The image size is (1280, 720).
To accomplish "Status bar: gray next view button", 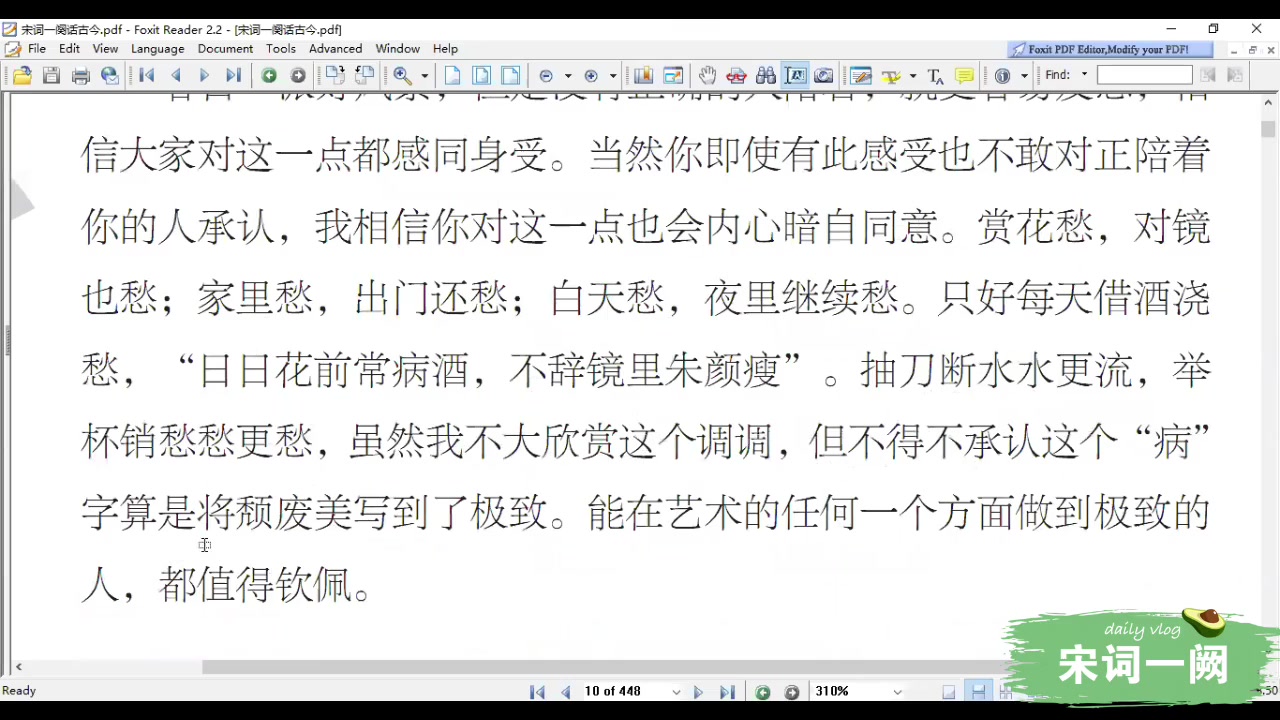I will point(792,692).
